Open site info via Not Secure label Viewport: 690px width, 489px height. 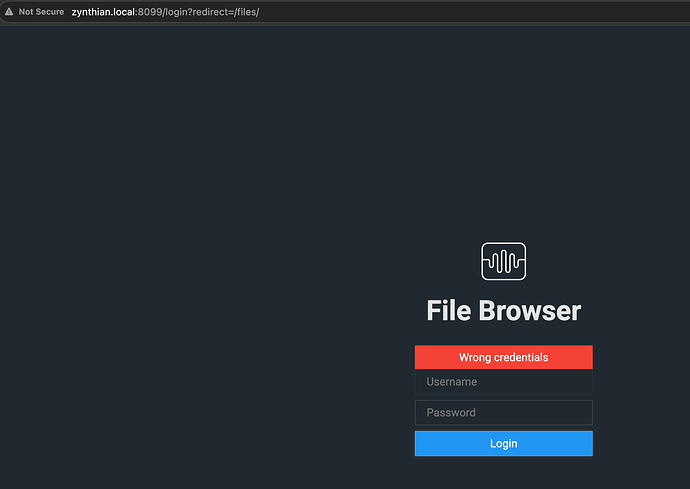point(41,12)
